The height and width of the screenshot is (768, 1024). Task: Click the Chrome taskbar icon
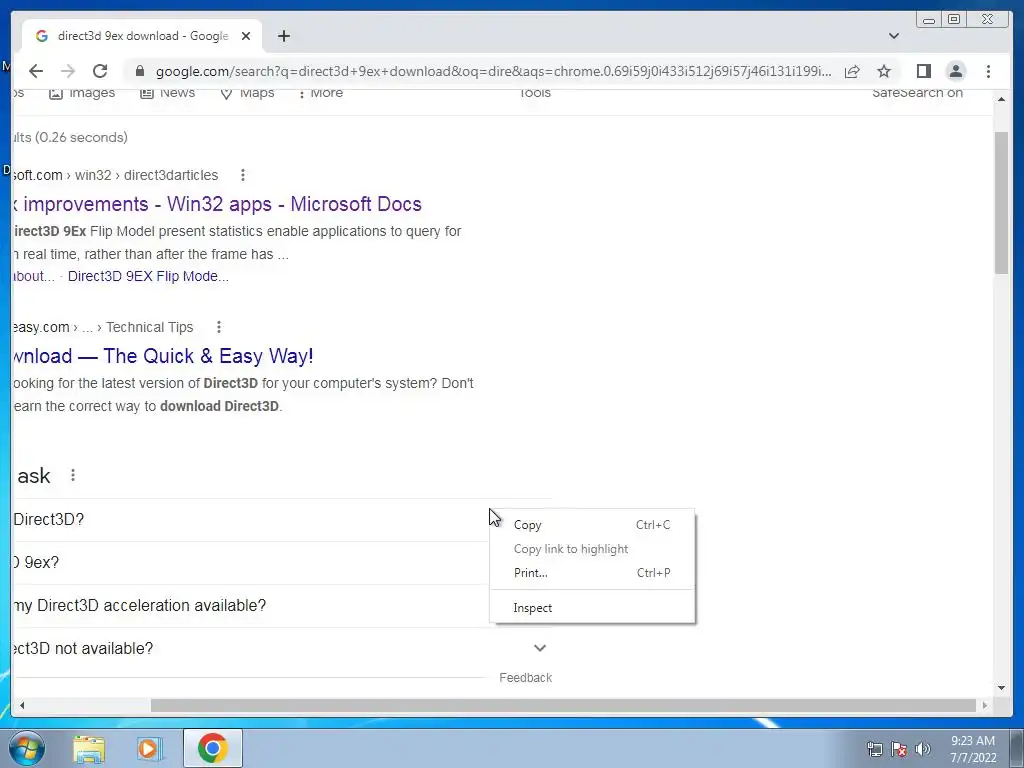click(213, 748)
